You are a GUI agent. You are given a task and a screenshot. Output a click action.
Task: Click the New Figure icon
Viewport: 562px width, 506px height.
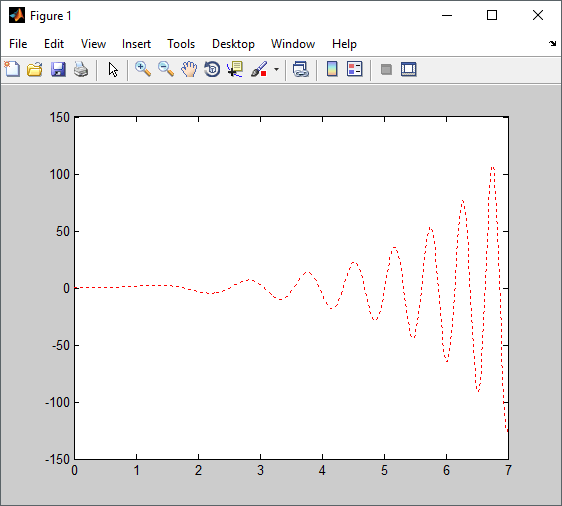click(x=12, y=69)
